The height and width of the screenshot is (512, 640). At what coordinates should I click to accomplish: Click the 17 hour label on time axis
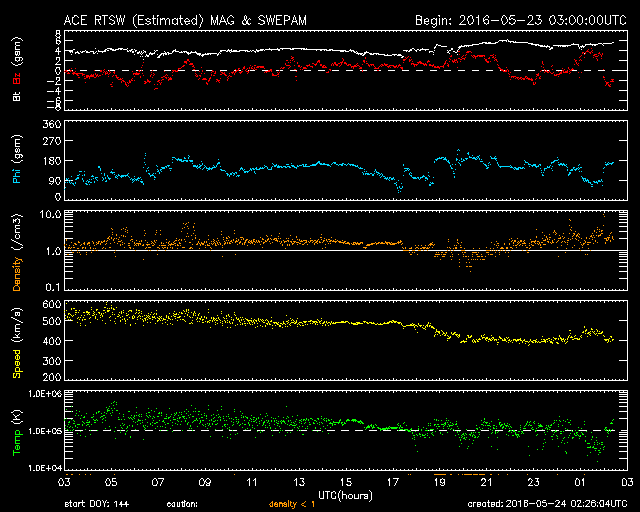393,482
